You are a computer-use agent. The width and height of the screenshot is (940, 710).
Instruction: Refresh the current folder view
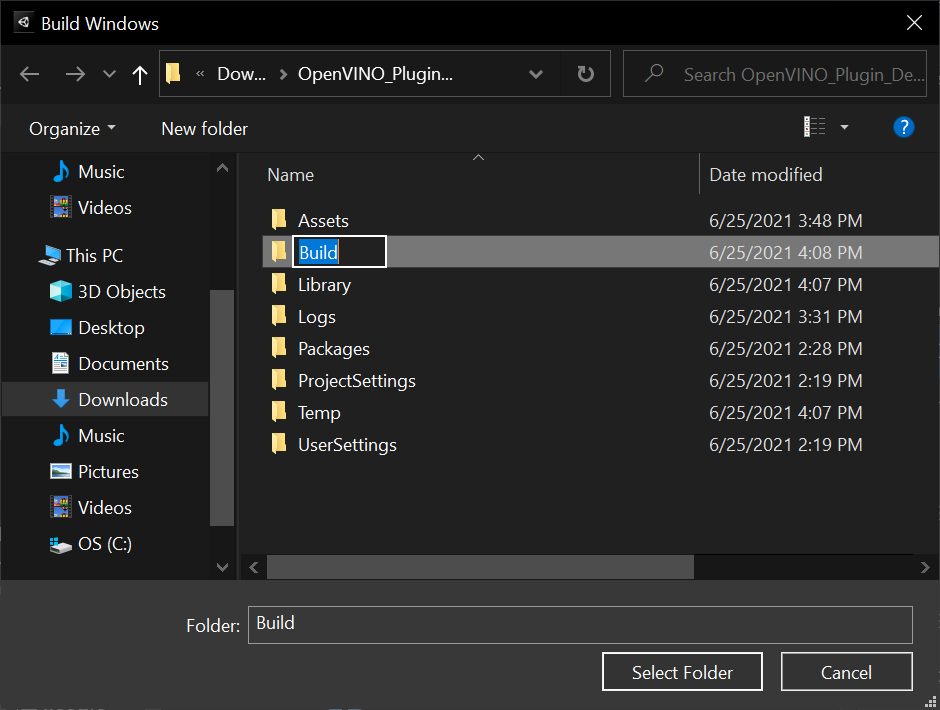586,74
